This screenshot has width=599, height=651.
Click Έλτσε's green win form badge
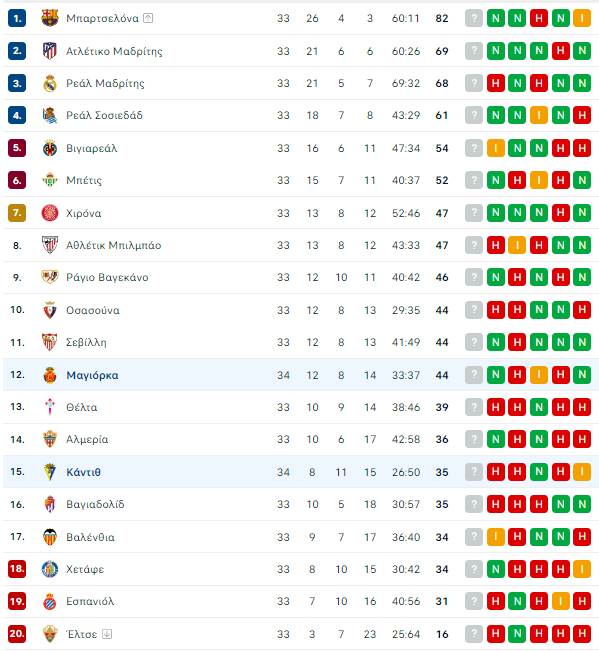click(517, 634)
